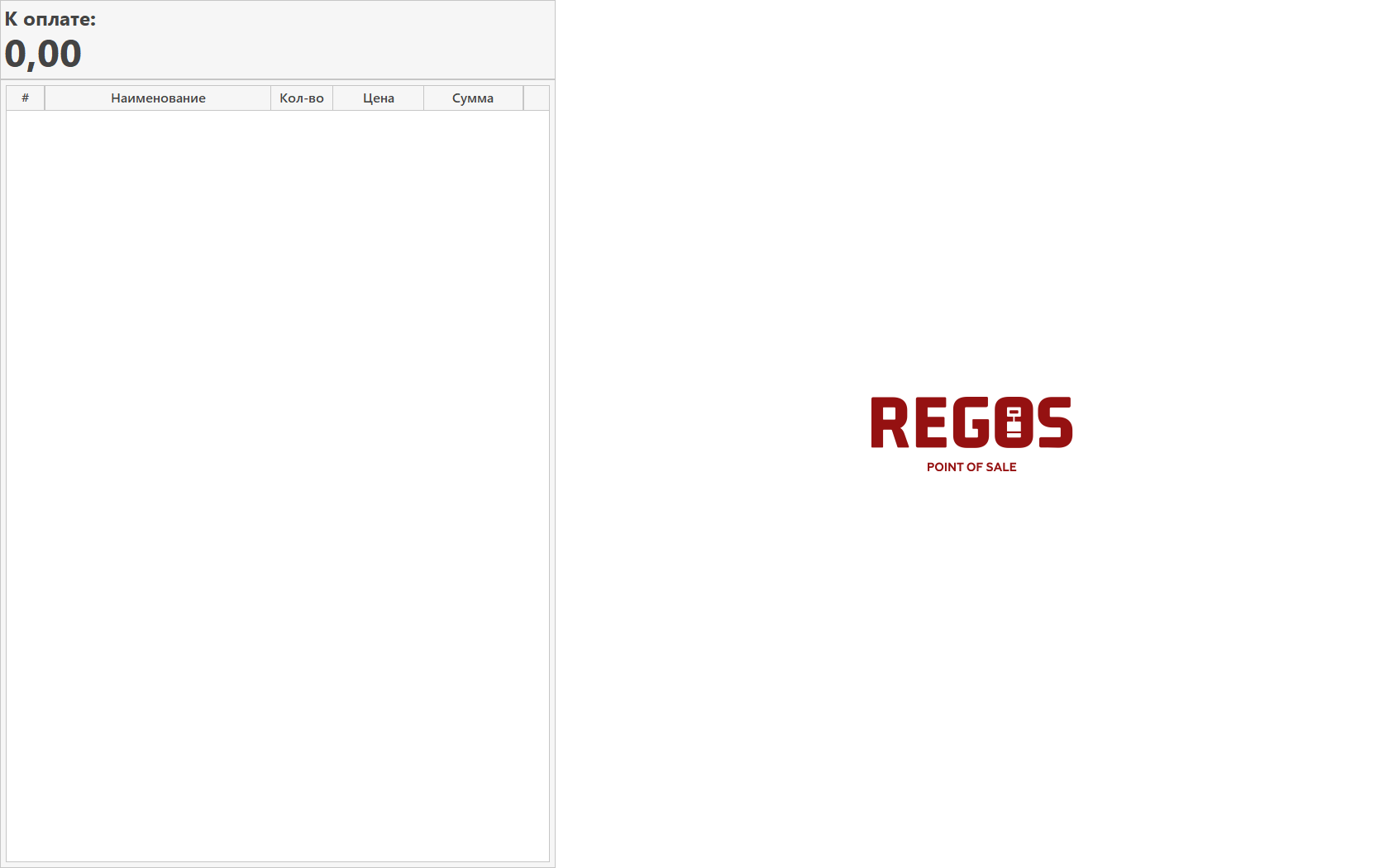Viewport: 1389px width, 868px height.
Task: Click divider between Наименование and Кол-во headers
Action: [270, 98]
